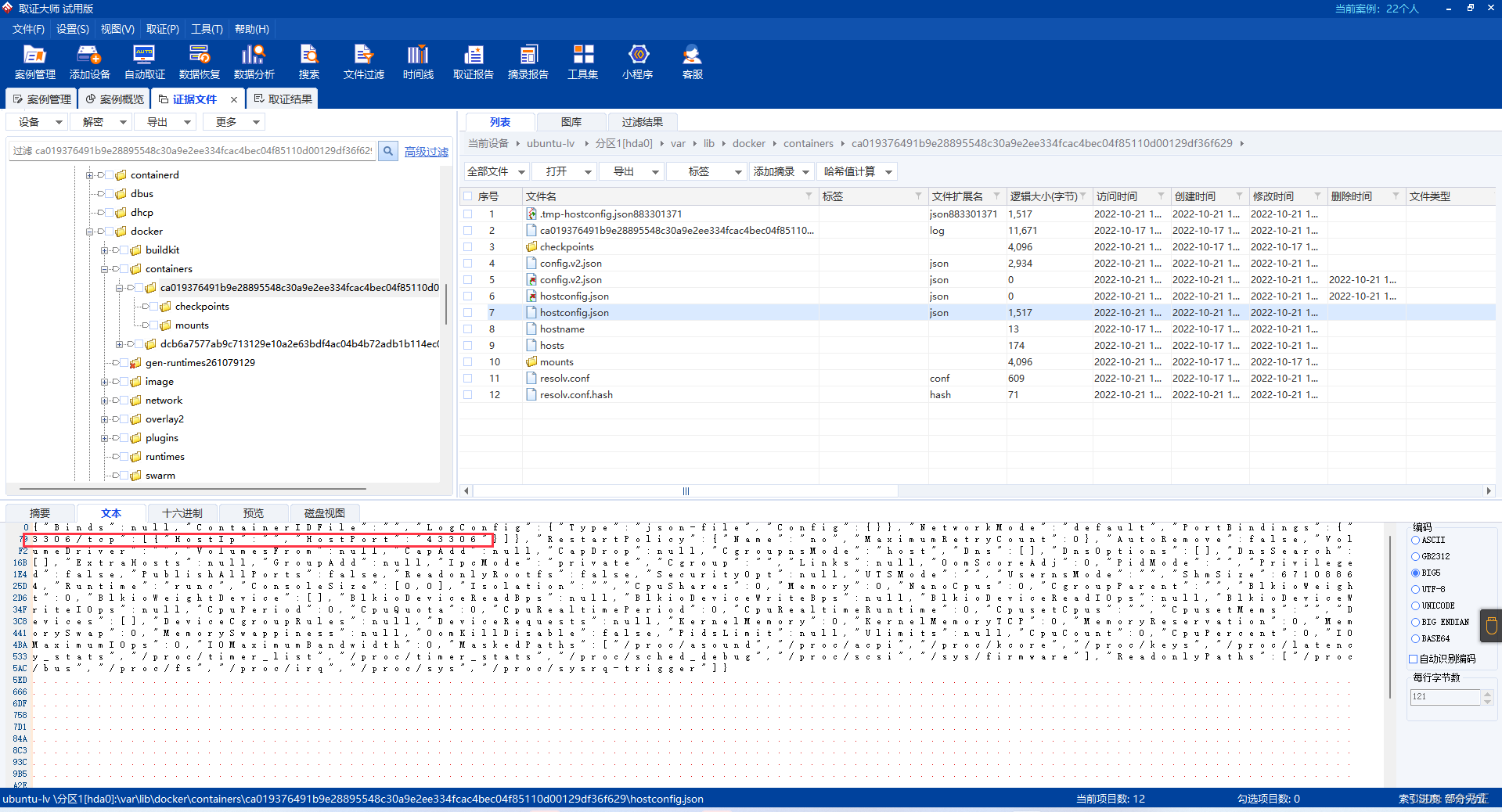Image resolution: width=1502 pixels, height=812 pixels.
Task: Enable 自动识别编码 checkbox
Action: tap(1414, 659)
